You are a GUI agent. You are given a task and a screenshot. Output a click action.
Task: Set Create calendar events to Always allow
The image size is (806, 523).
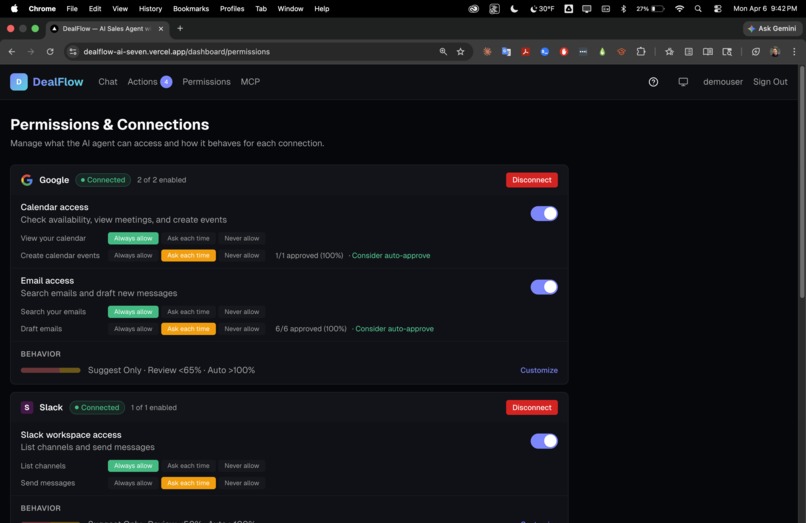point(133,256)
